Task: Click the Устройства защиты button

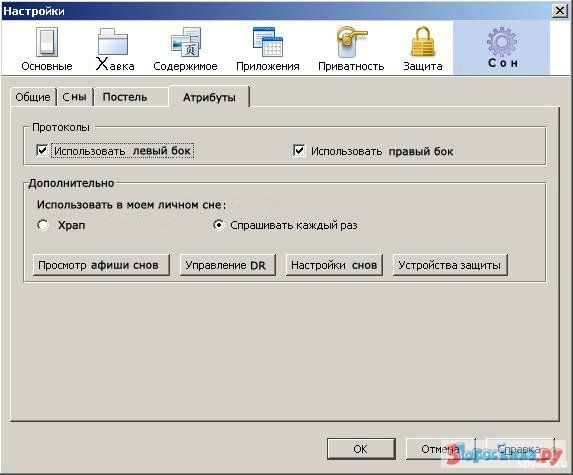Action: click(x=450, y=265)
